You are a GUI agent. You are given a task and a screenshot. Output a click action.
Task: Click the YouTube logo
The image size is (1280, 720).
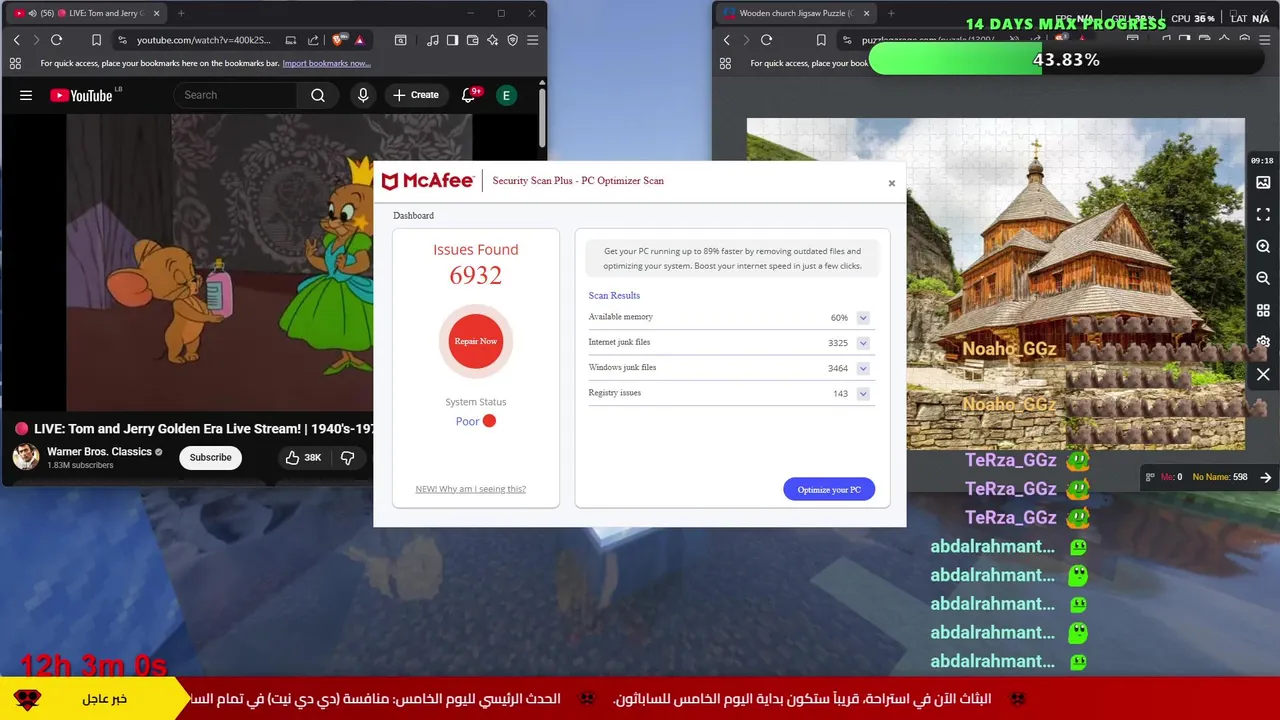tap(82, 95)
